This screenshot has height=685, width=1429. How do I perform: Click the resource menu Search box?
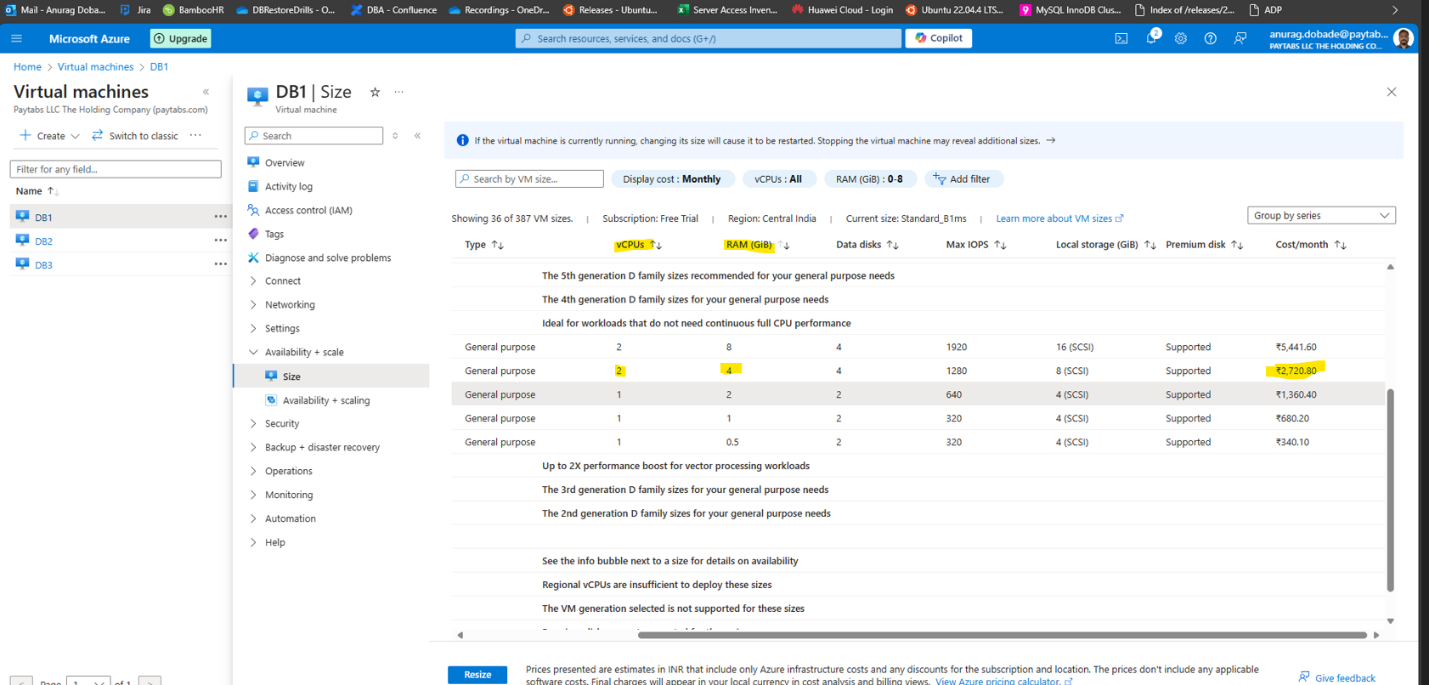(x=314, y=136)
